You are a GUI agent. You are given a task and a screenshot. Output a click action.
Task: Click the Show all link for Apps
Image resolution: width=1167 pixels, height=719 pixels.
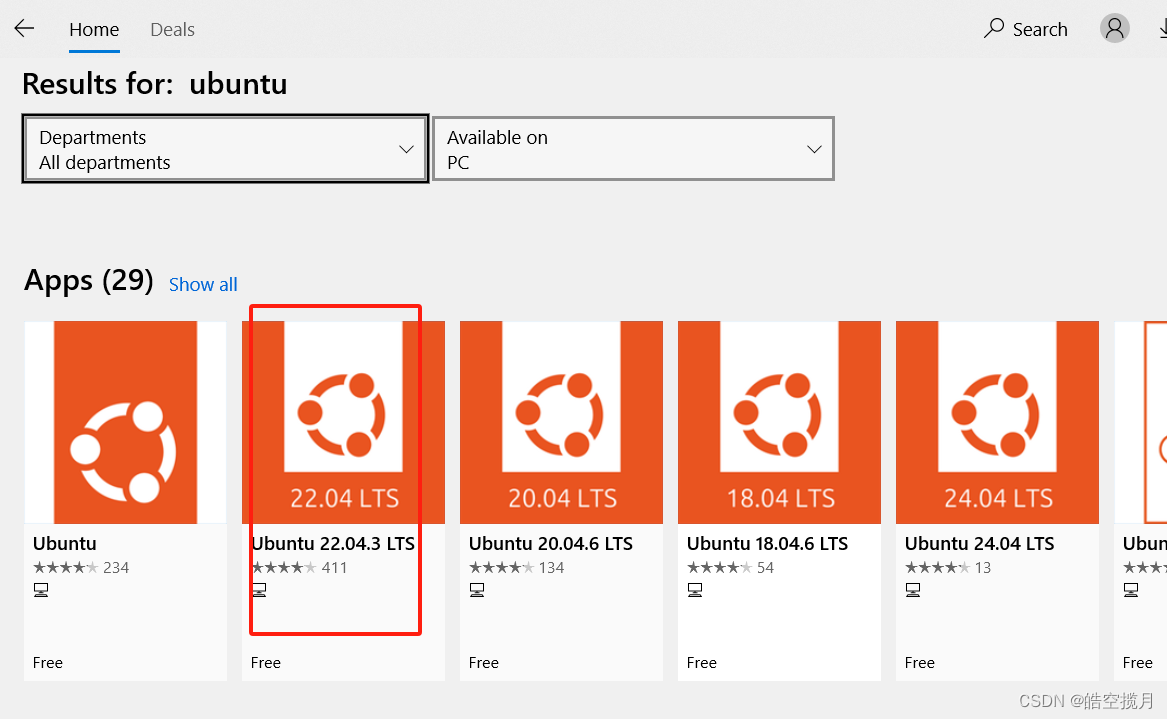pos(203,284)
